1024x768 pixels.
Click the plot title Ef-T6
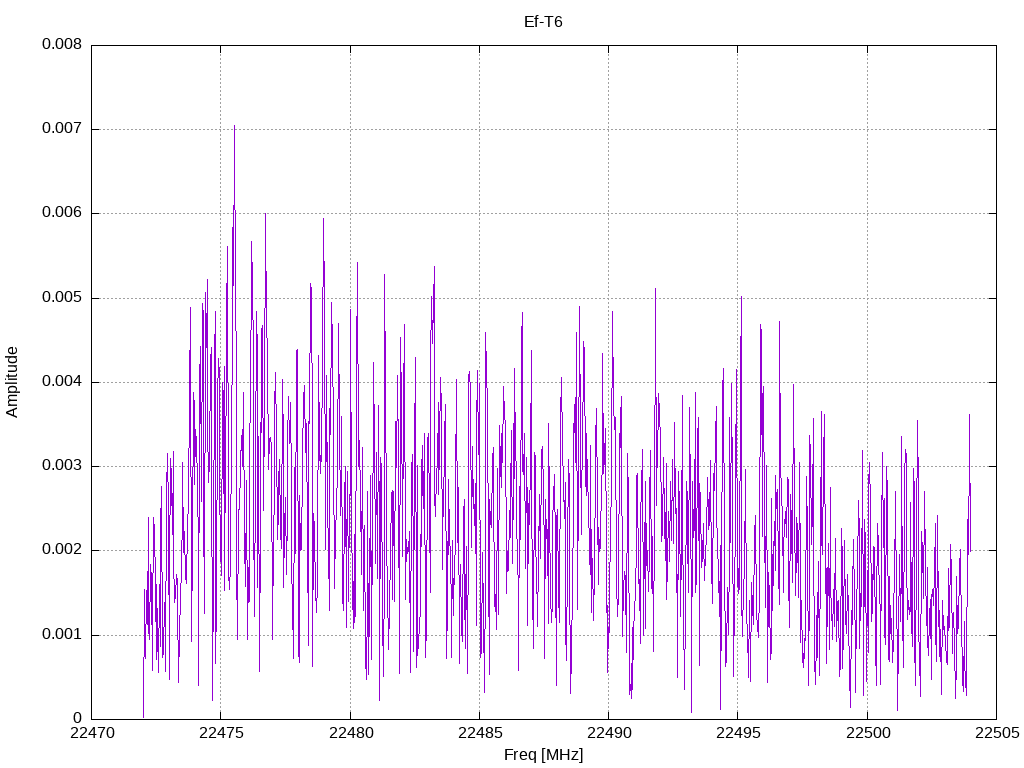pyautogui.click(x=543, y=22)
